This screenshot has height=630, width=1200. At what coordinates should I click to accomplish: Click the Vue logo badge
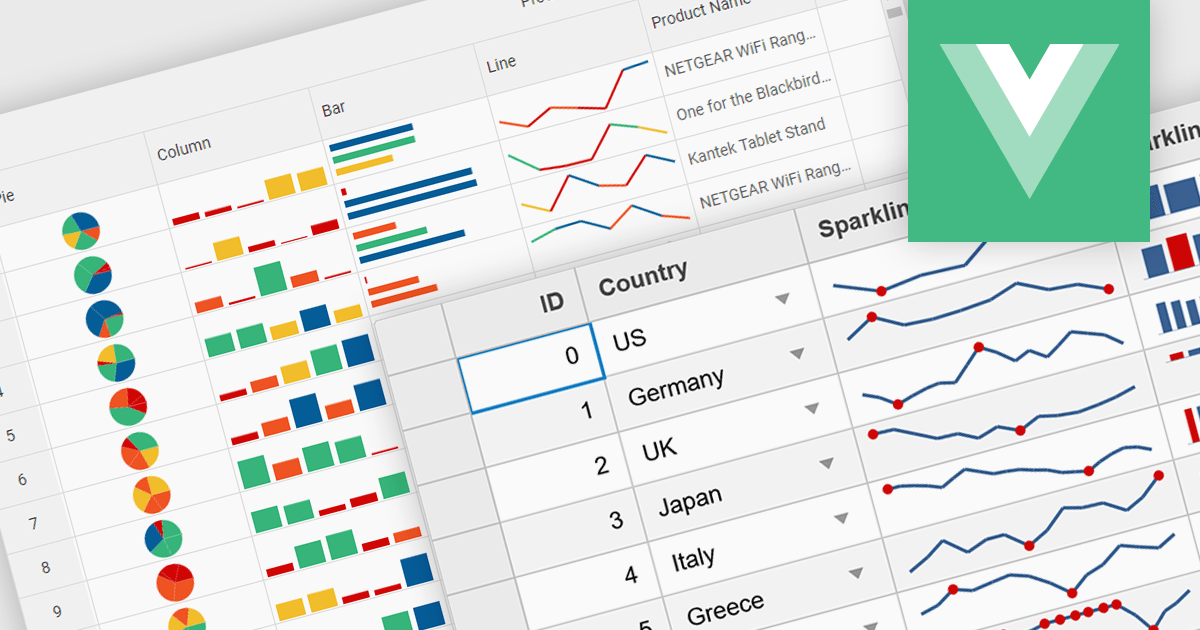1029,121
